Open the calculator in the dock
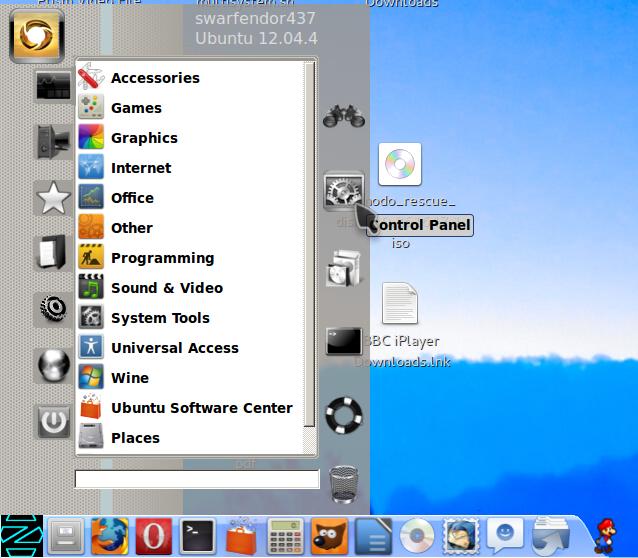Image resolution: width=638 pixels, height=558 pixels. (x=285, y=535)
